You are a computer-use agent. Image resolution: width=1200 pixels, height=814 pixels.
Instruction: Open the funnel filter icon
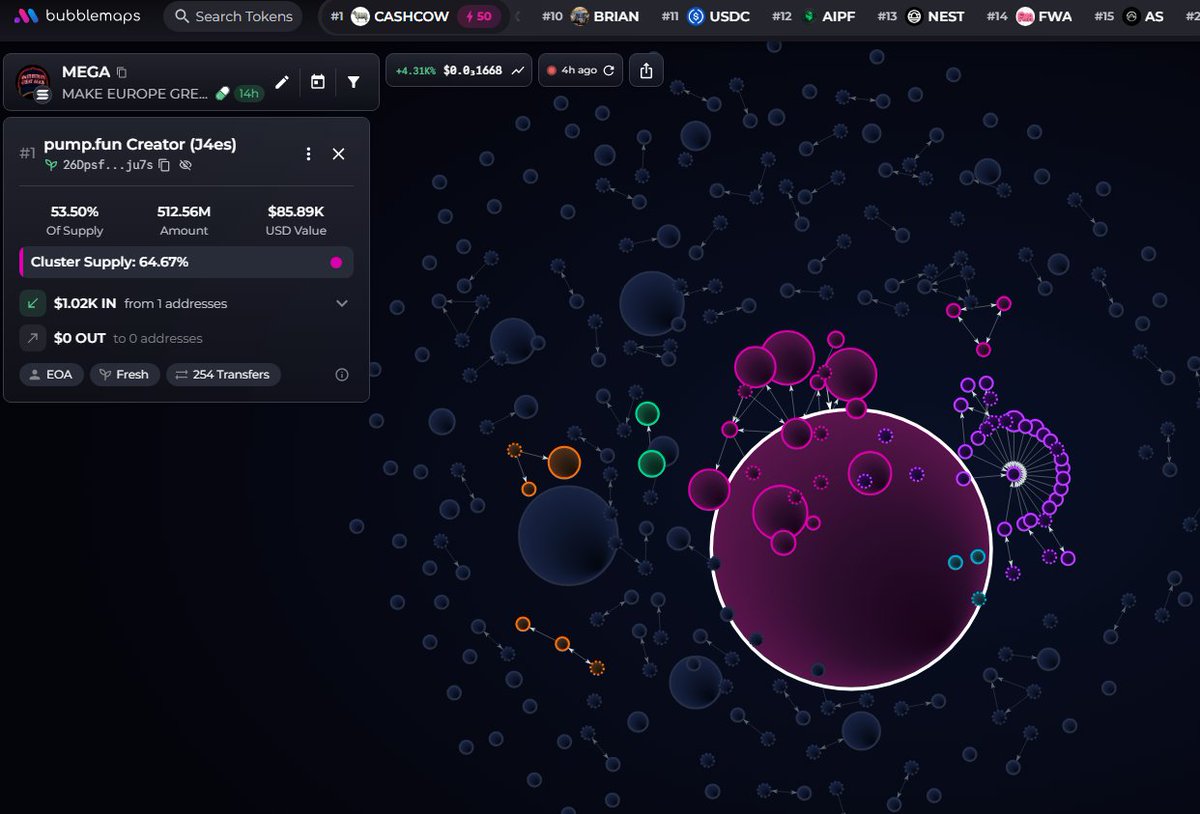(x=354, y=82)
